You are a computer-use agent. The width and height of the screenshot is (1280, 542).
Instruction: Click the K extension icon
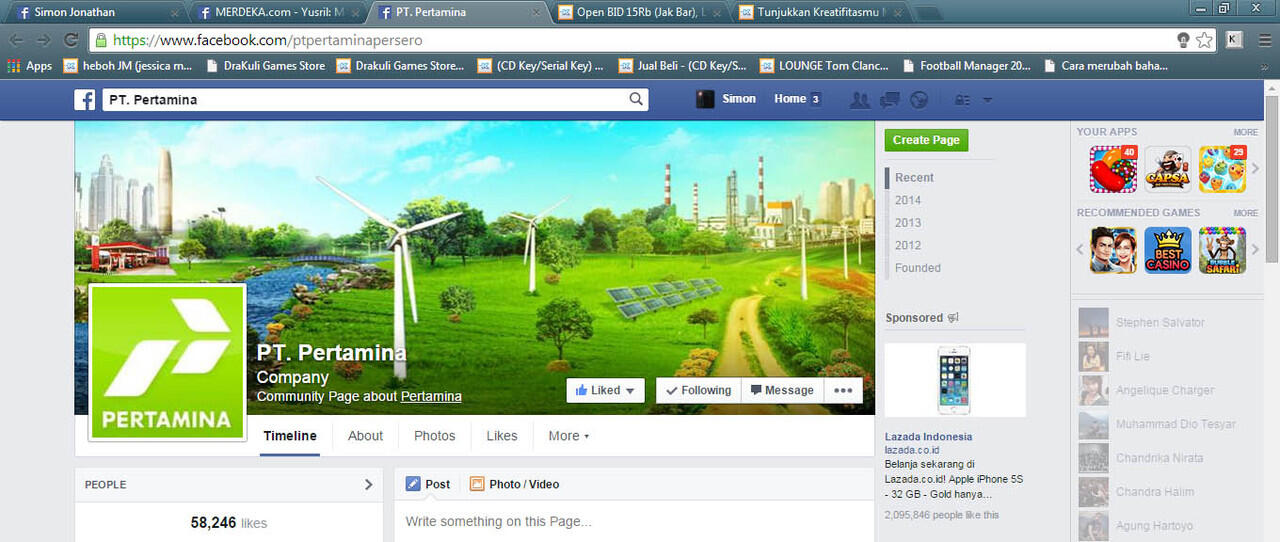tap(1234, 40)
